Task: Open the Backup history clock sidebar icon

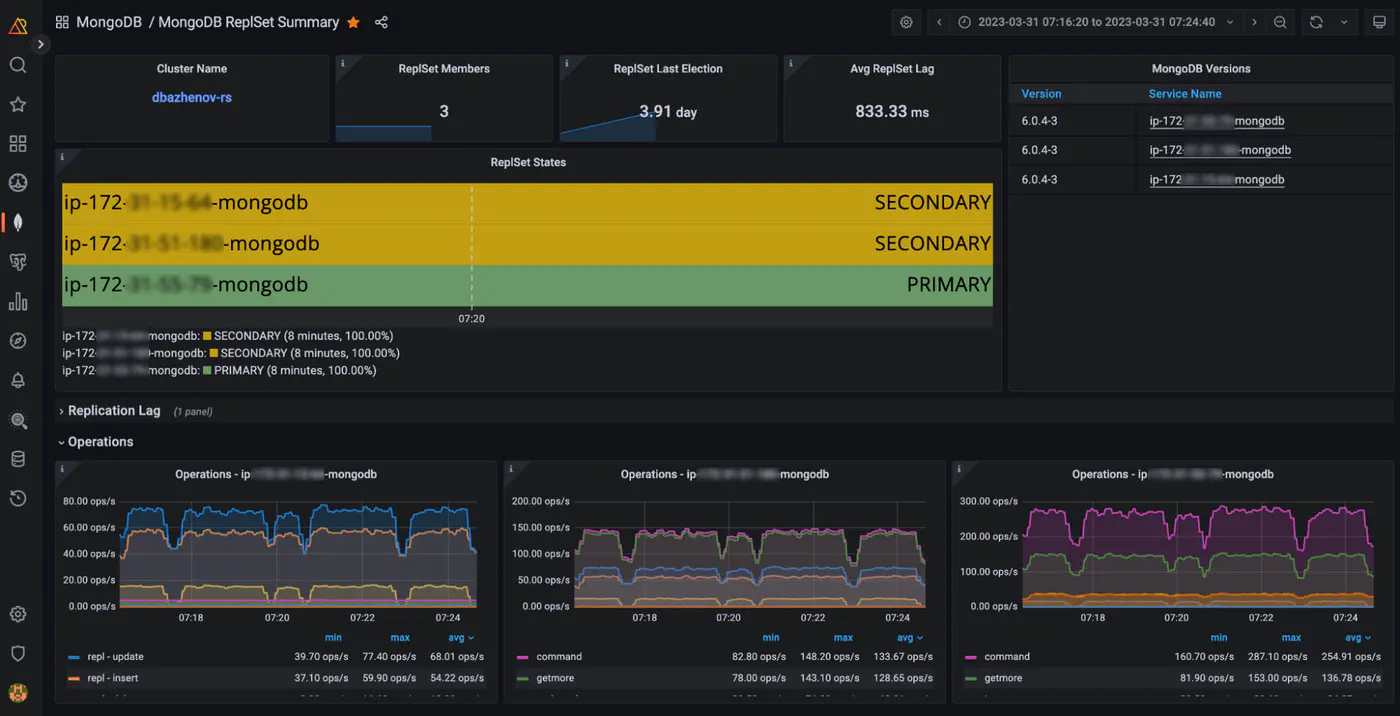Action: coord(17,498)
